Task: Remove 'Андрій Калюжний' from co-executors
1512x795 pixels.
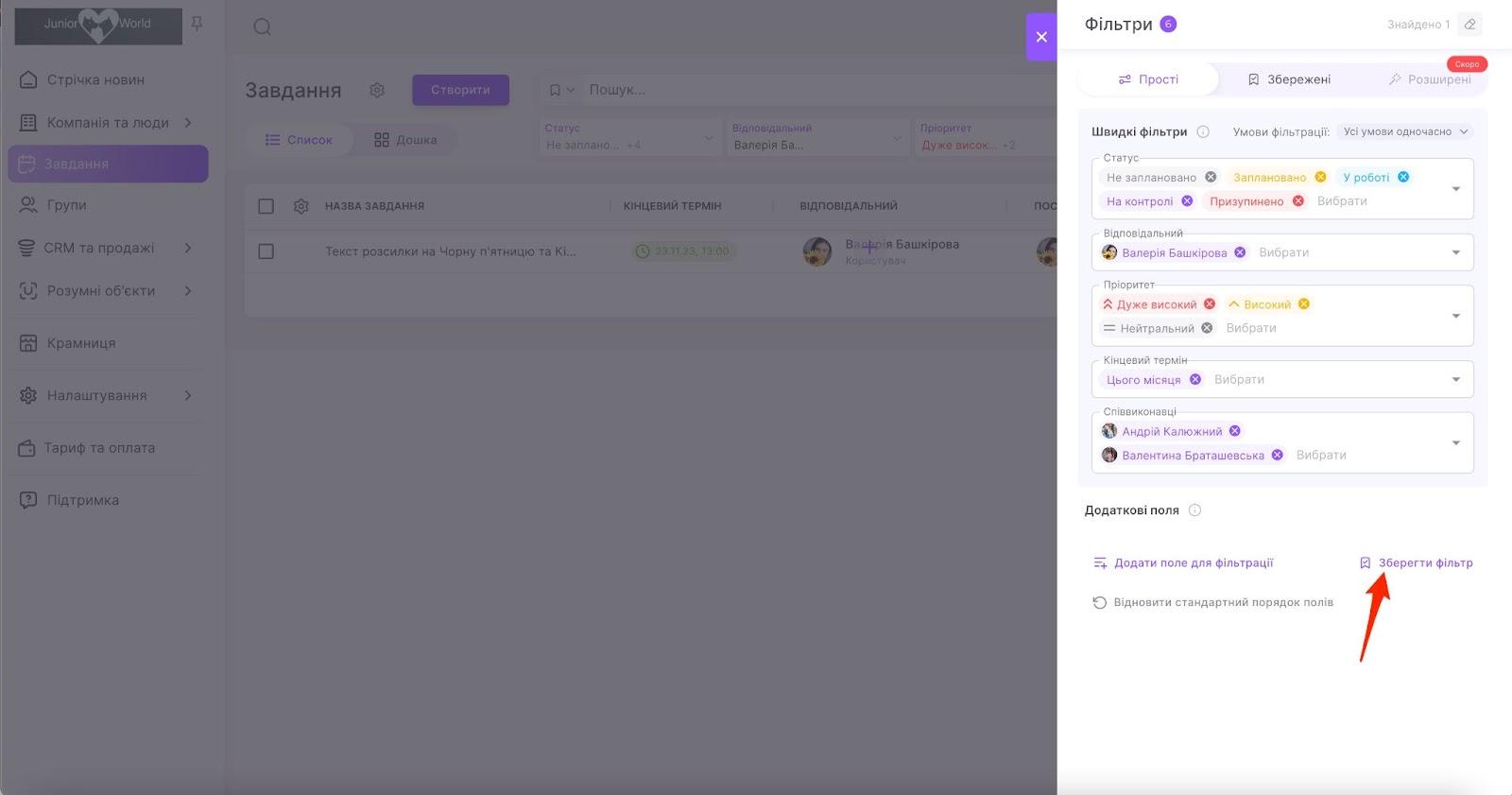Action: [1235, 431]
